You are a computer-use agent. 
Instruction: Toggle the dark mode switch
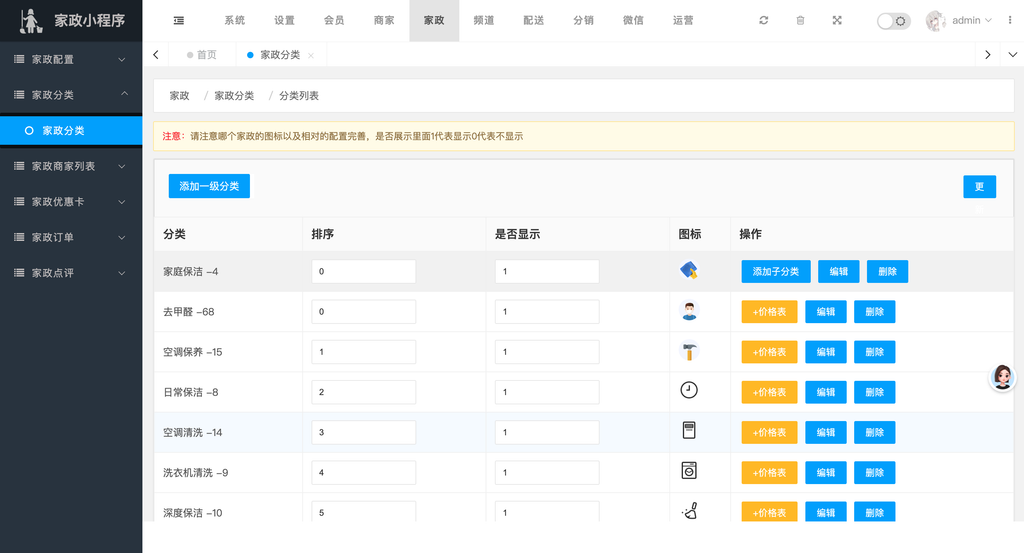pyautogui.click(x=893, y=21)
